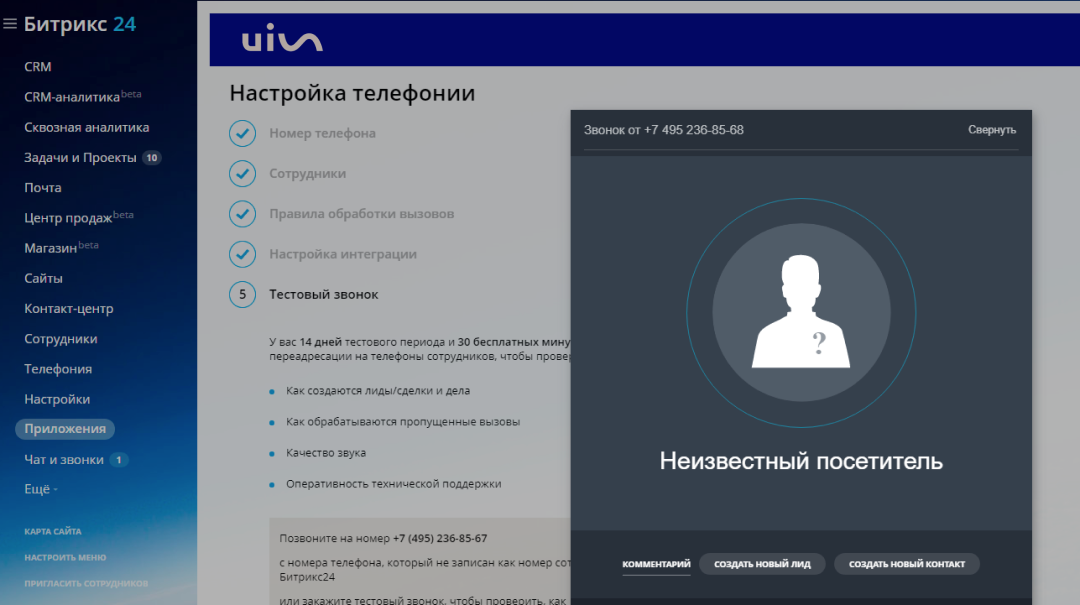
Task: Open the Настройка интеграции step
Action: click(343, 254)
